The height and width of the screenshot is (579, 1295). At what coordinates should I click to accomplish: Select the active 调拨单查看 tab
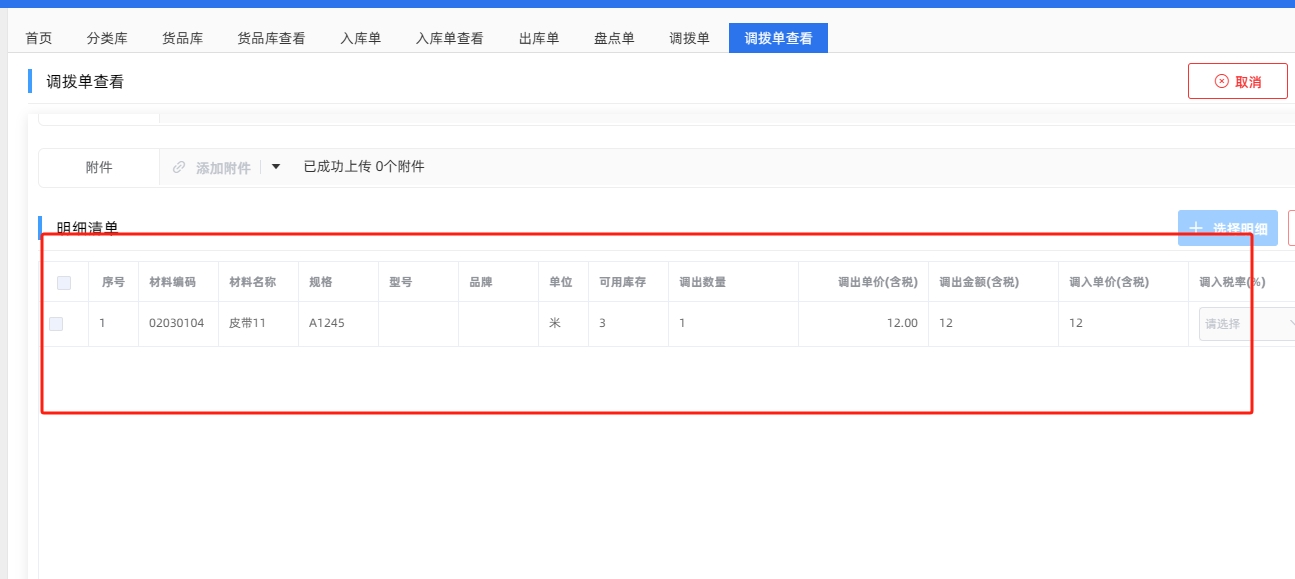click(778, 39)
